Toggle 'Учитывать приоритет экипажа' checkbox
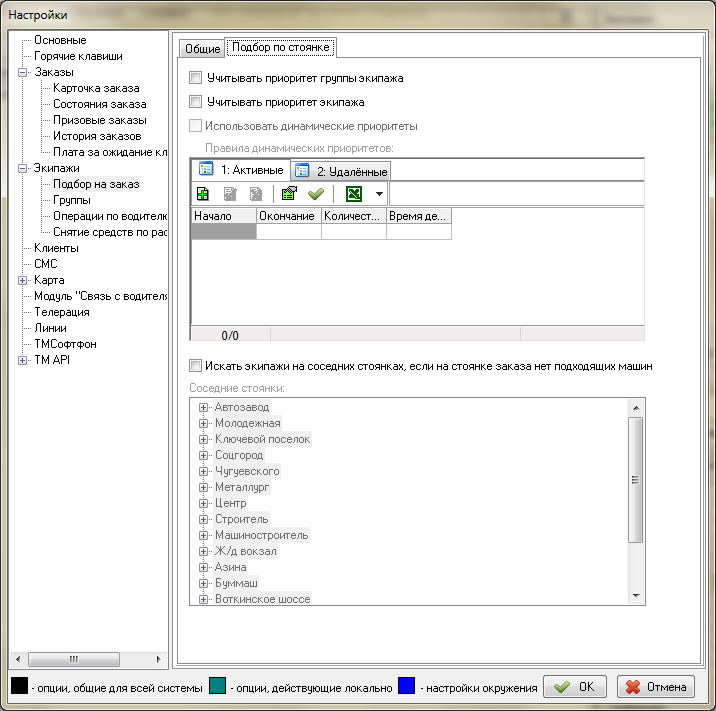This screenshot has height=711, width=716. click(x=196, y=102)
